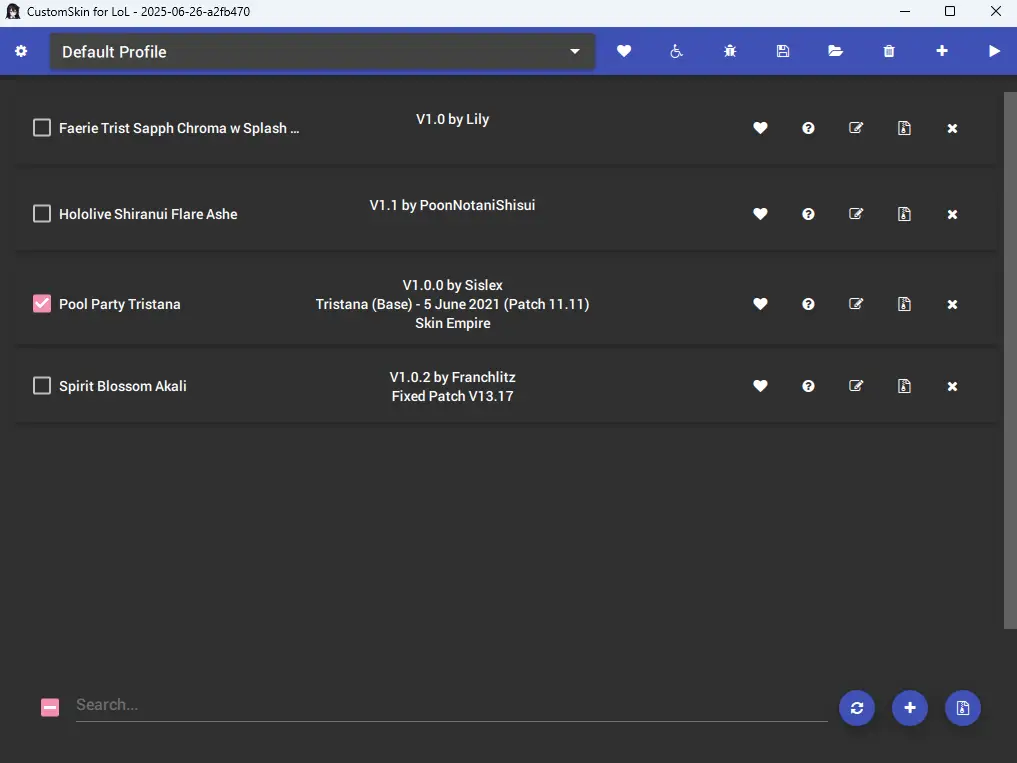Minimize the CustomSkin for LoL window

tap(905, 11)
